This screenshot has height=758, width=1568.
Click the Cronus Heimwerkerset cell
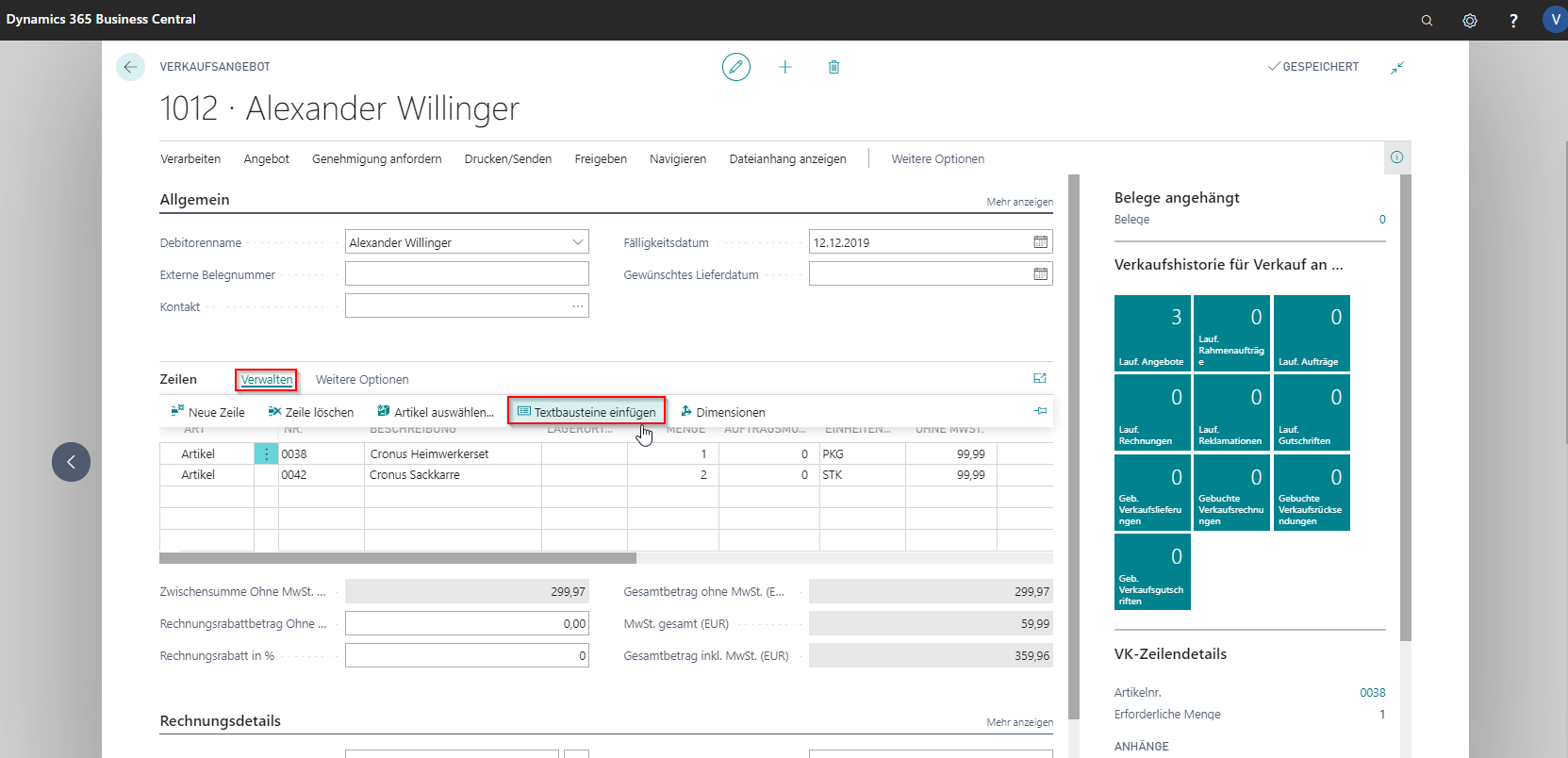tap(453, 453)
